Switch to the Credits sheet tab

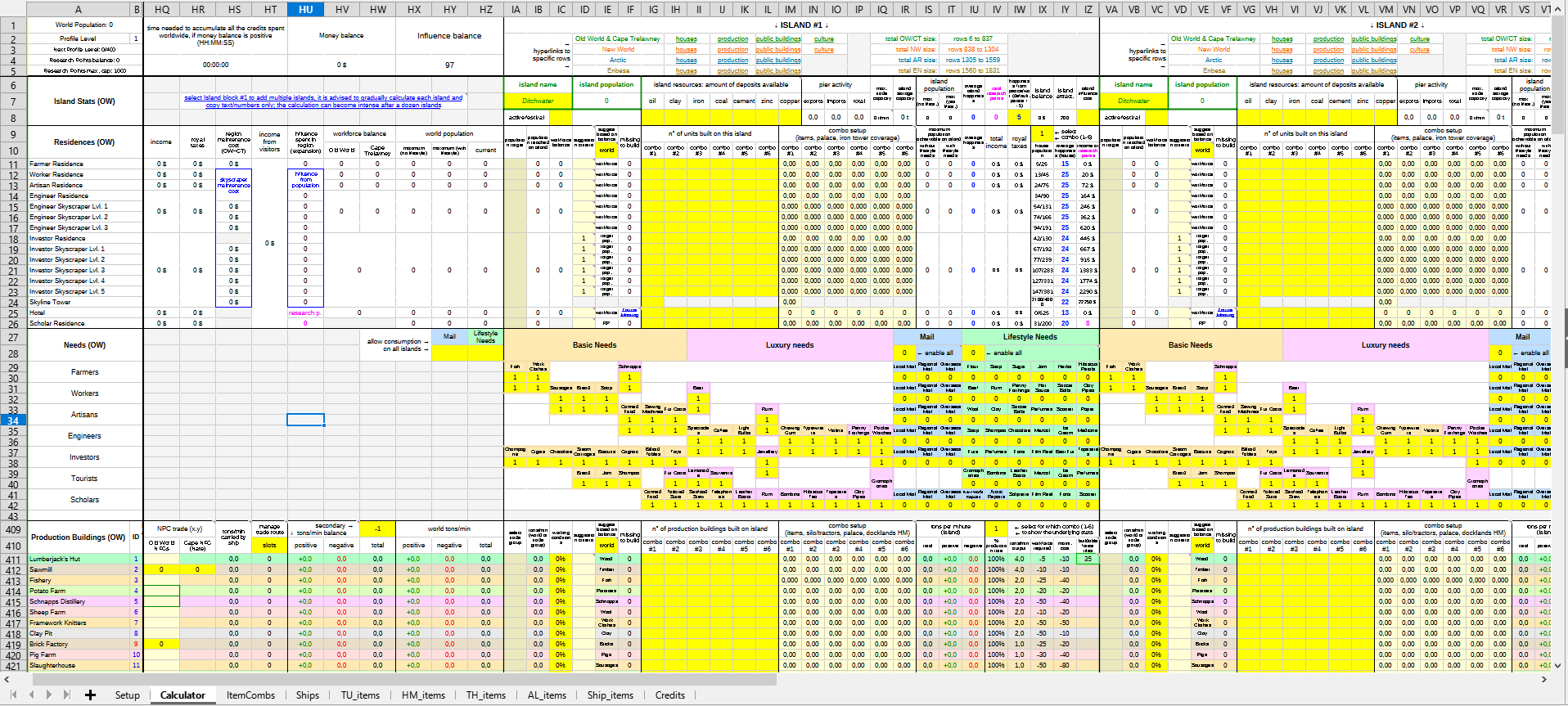[x=669, y=695]
